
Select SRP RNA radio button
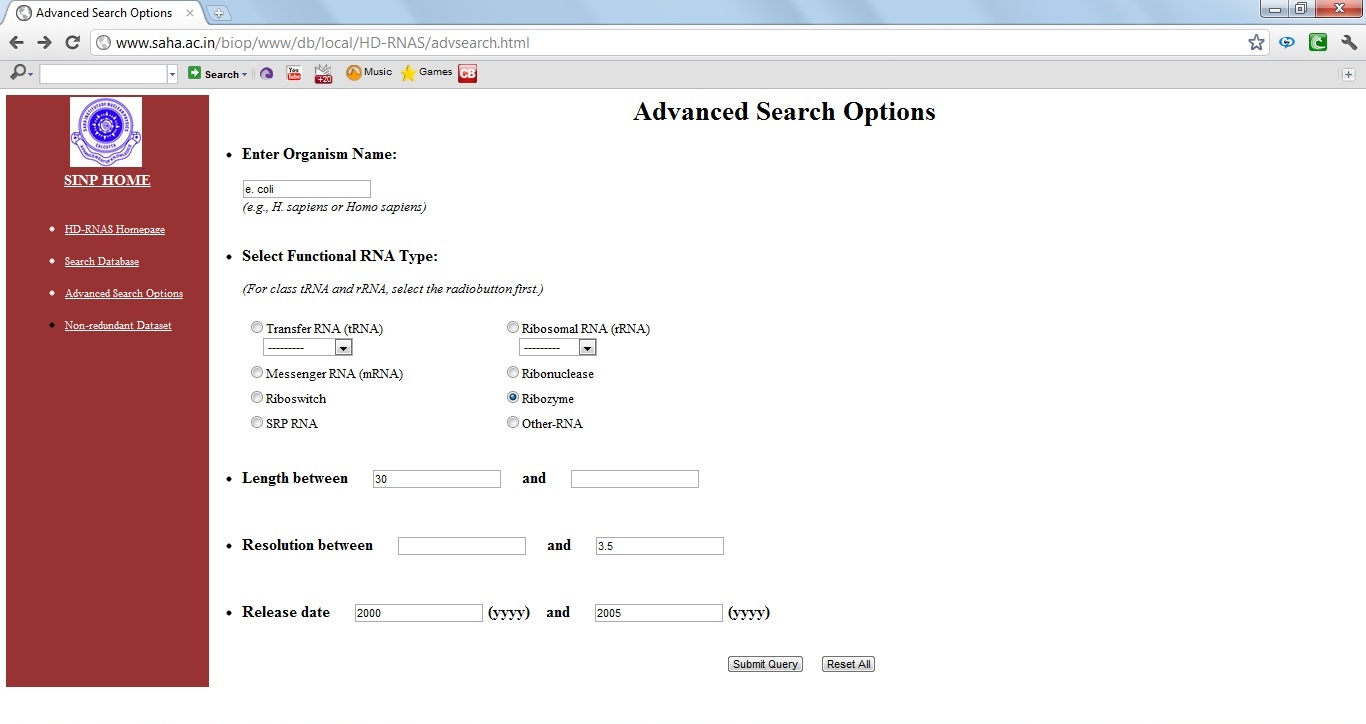coord(257,422)
